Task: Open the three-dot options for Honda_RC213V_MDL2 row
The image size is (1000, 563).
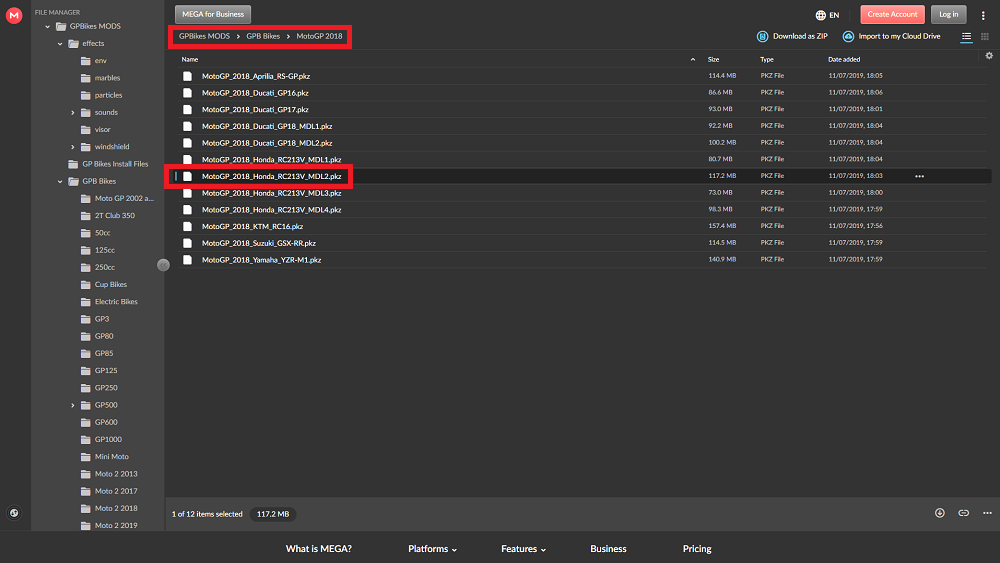Action: pos(920,176)
